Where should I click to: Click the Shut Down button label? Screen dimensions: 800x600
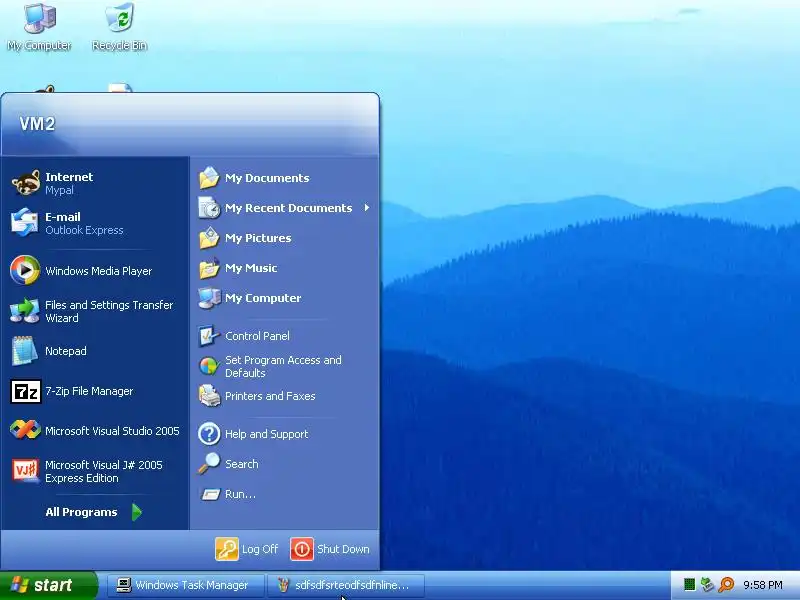(x=343, y=549)
